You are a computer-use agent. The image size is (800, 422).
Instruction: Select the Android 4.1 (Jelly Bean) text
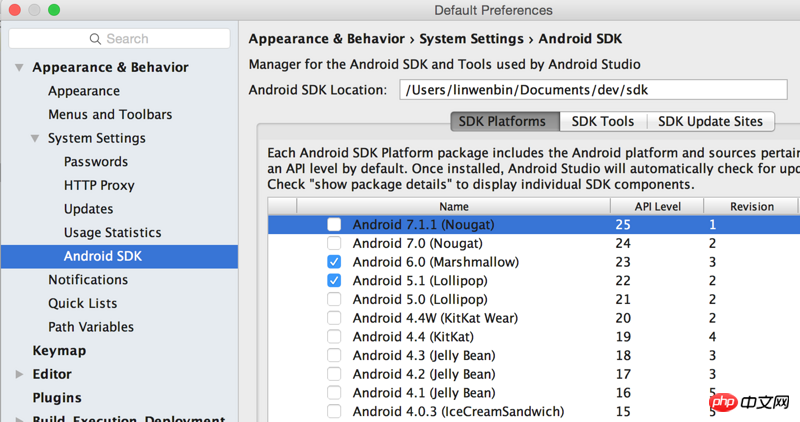point(424,393)
